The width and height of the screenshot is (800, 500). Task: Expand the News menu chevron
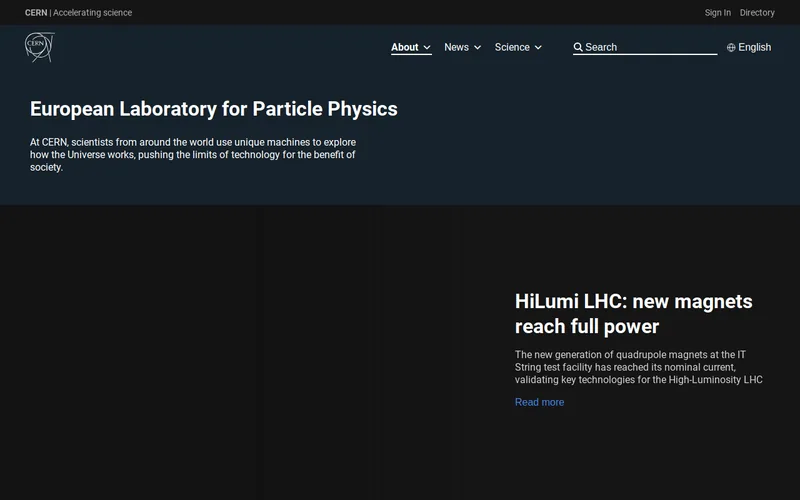click(478, 47)
